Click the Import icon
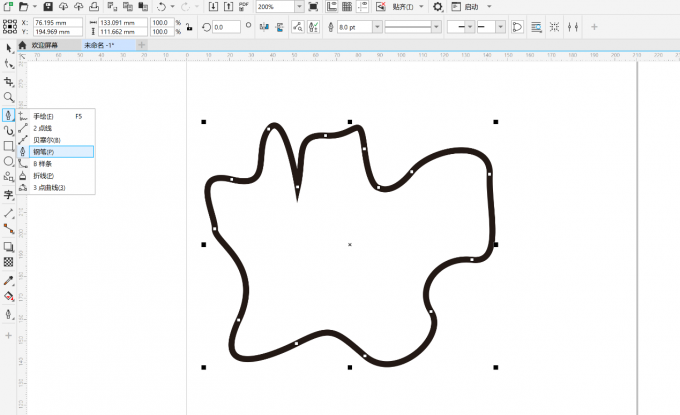This screenshot has height=415, width=680. [x=213, y=7]
